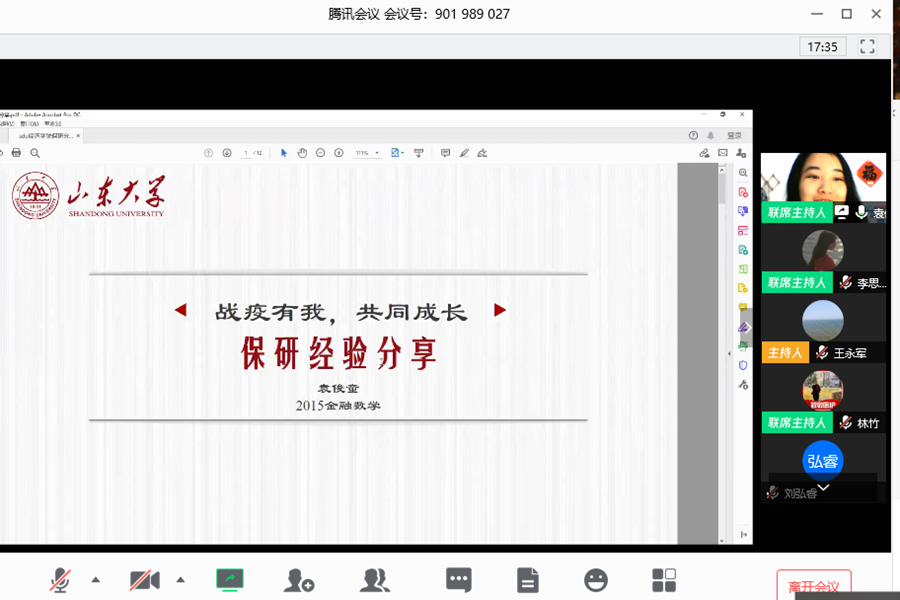Enter full screen mode for meeting
The image size is (900, 600).
867,46
